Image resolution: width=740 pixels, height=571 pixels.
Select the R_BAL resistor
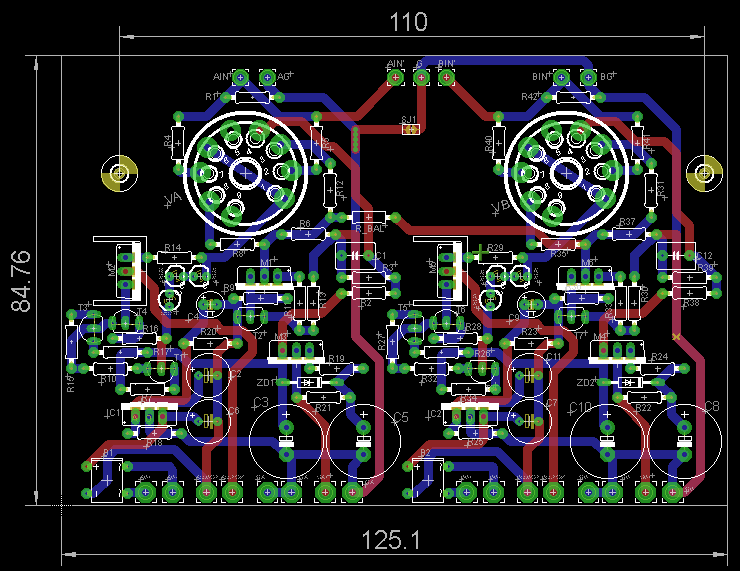click(x=369, y=218)
